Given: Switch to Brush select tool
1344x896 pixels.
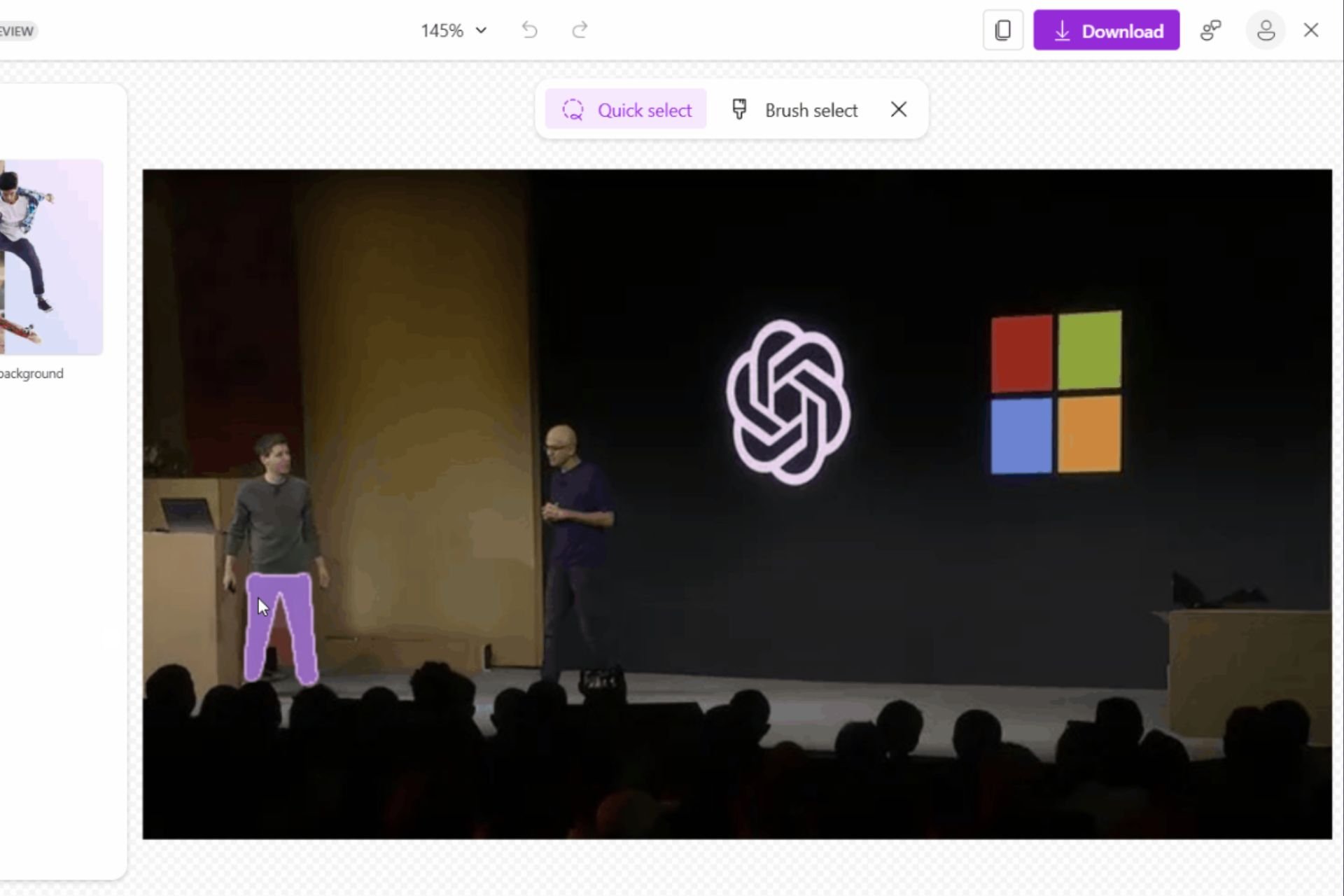Looking at the screenshot, I should pyautogui.click(x=794, y=110).
